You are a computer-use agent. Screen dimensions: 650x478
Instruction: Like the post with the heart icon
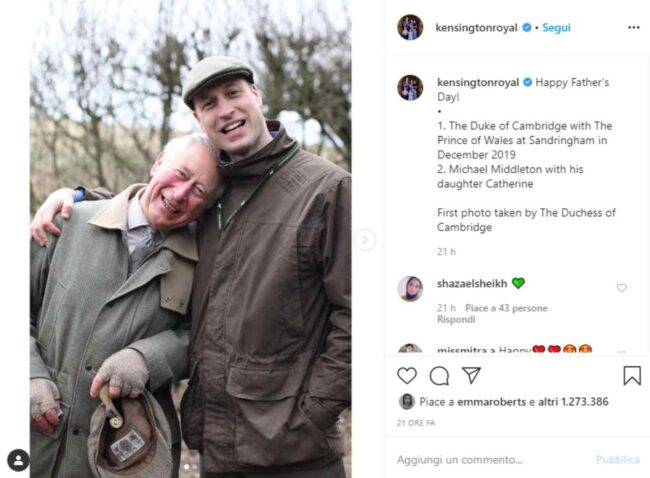pos(407,376)
